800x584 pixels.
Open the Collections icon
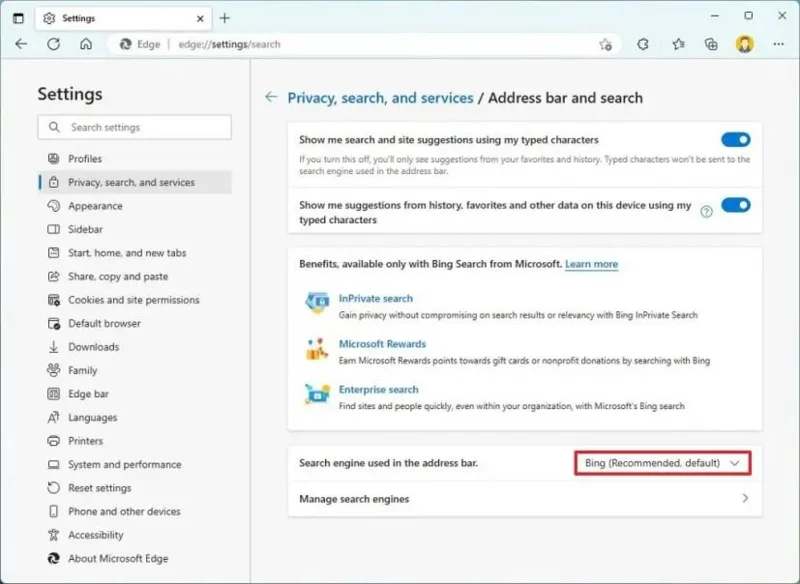tap(711, 44)
